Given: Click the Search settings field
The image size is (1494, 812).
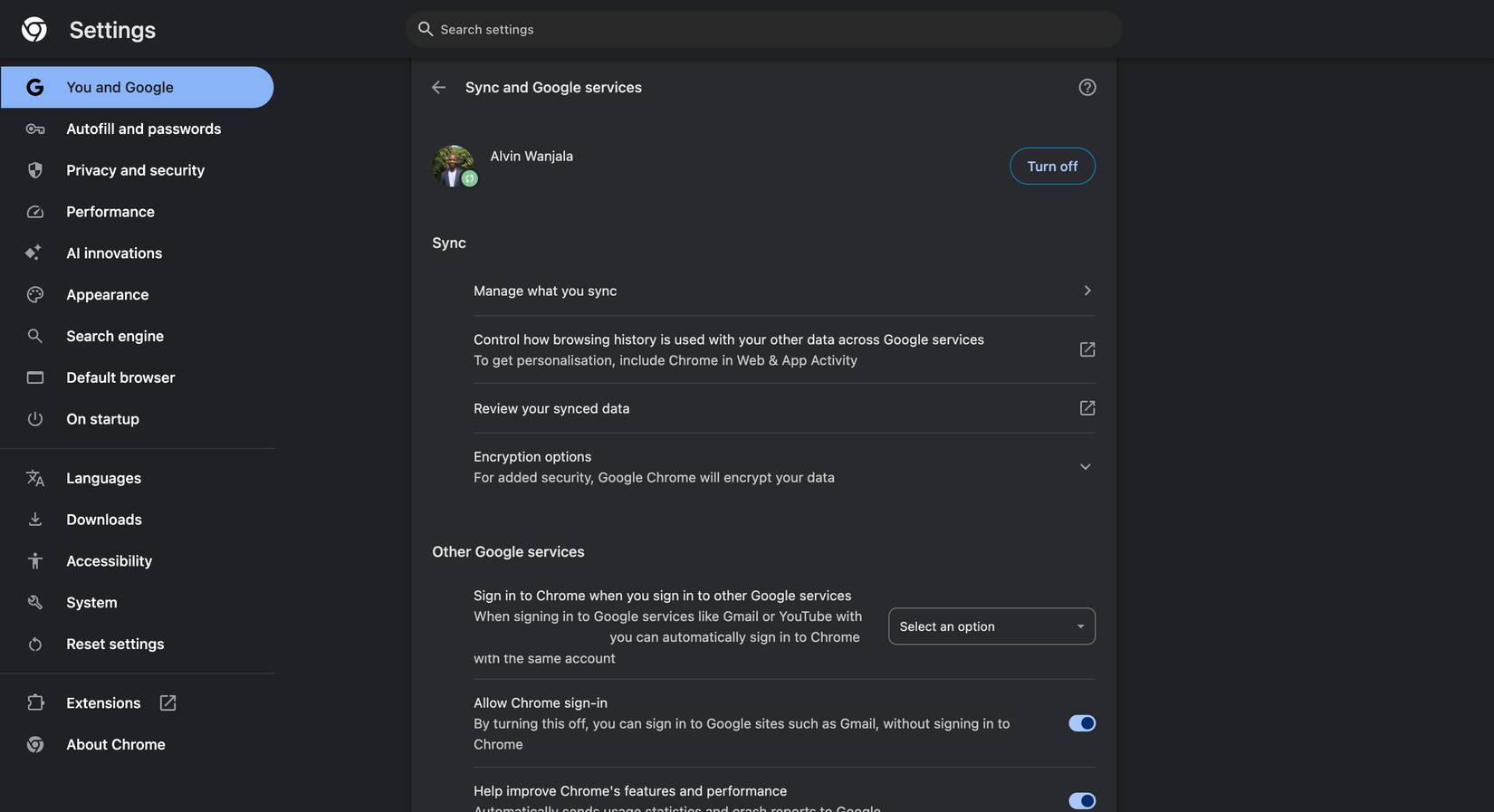Looking at the screenshot, I should pos(763,28).
